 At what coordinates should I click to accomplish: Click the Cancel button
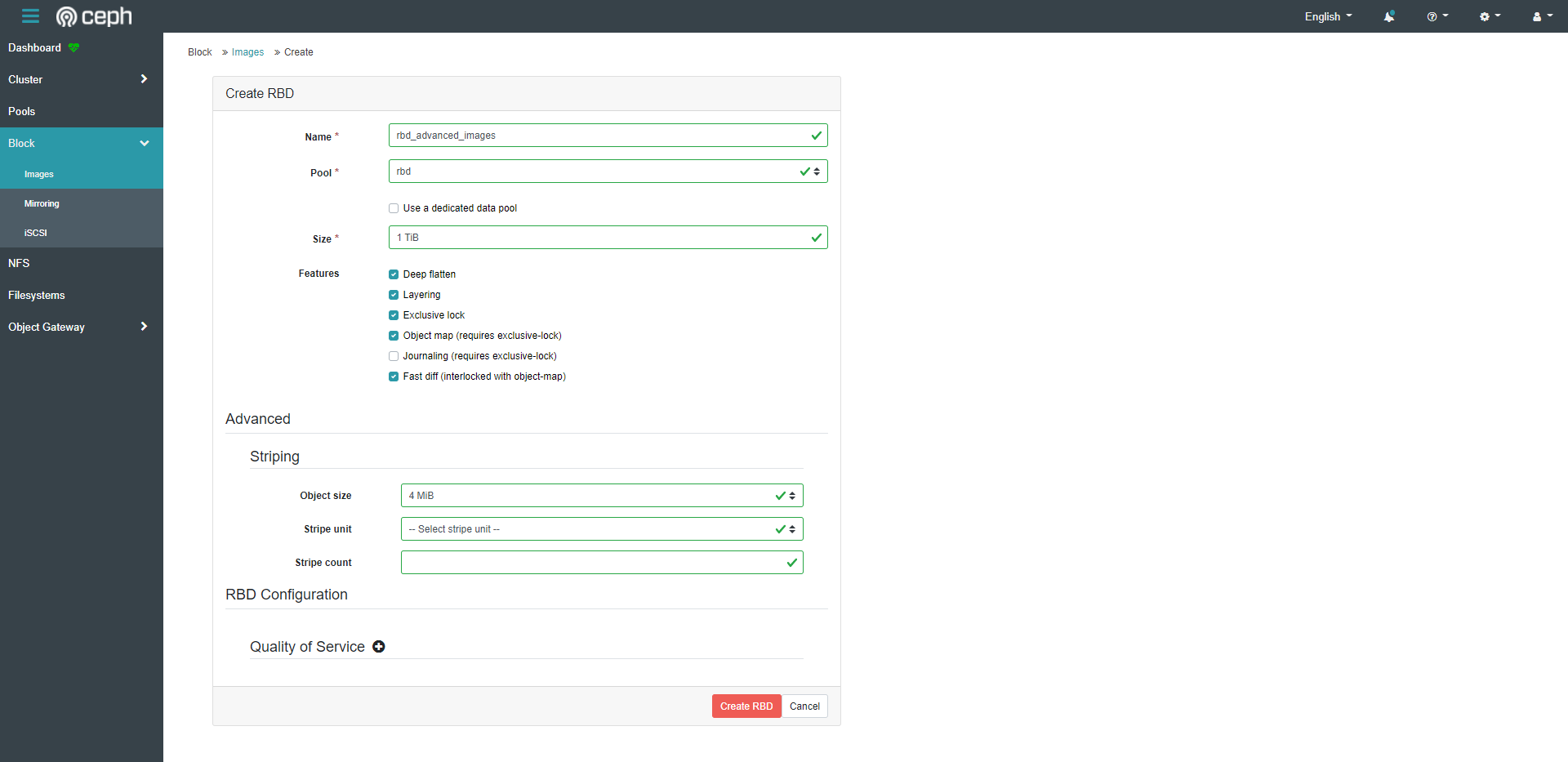[804, 706]
